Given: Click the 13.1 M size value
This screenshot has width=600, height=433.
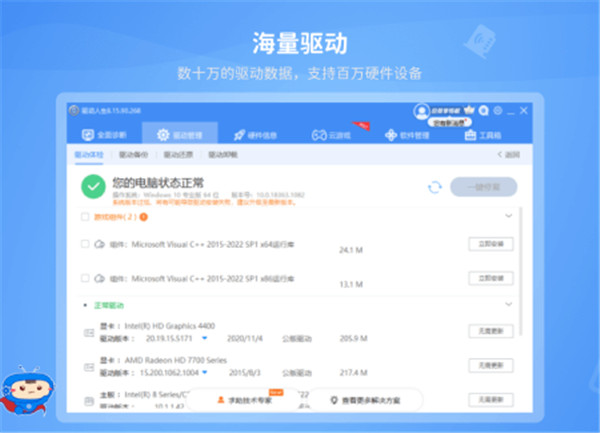Looking at the screenshot, I should pos(351,285).
